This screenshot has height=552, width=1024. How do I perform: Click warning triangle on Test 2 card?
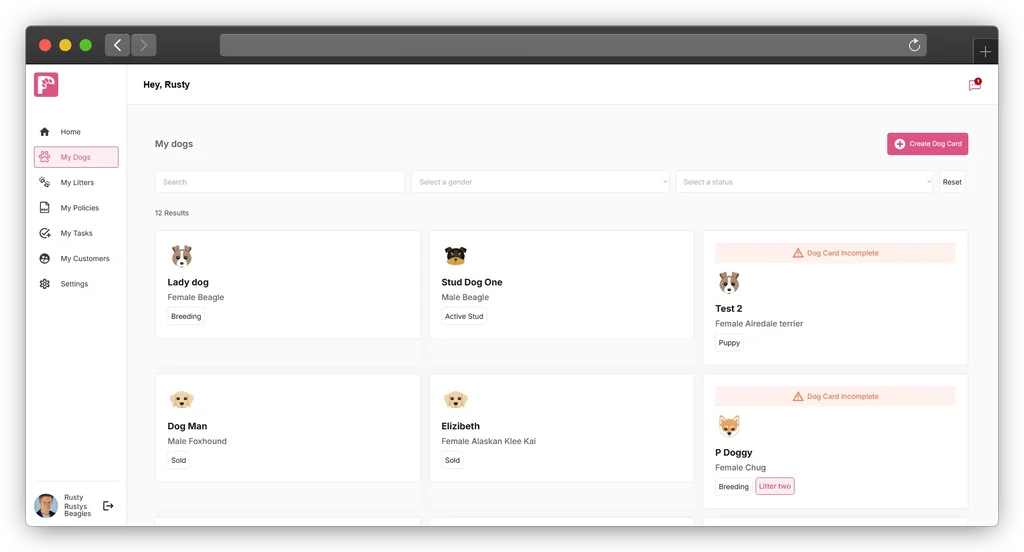[798, 253]
